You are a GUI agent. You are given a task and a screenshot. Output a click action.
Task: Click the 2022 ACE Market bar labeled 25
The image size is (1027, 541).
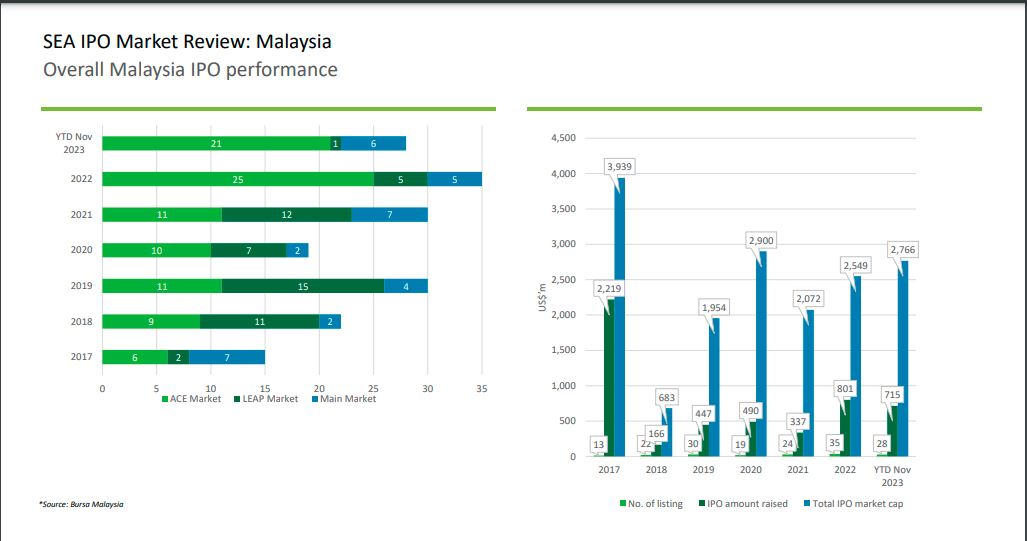(x=237, y=179)
